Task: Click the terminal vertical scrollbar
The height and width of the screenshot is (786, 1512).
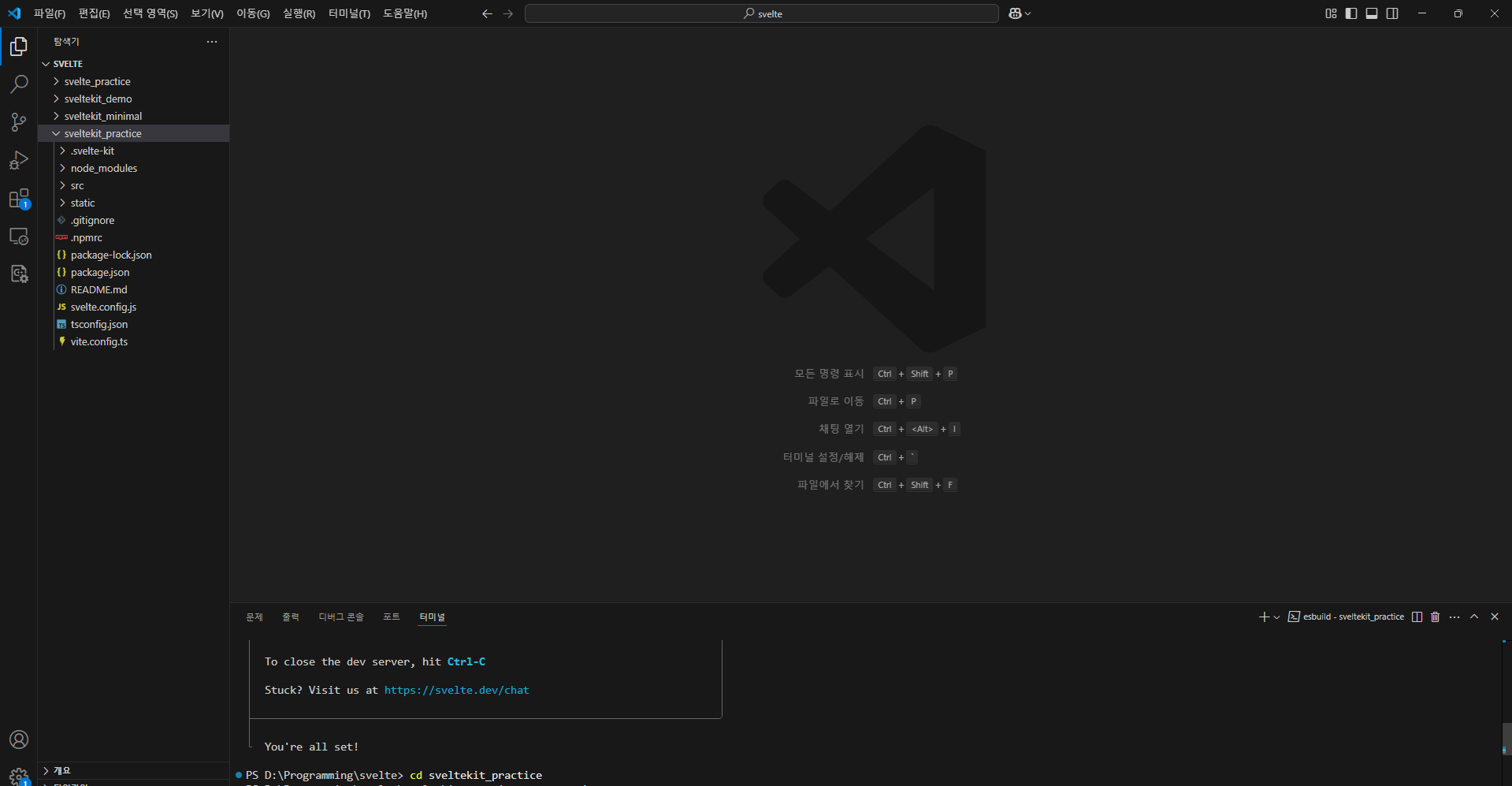Action: [1506, 738]
